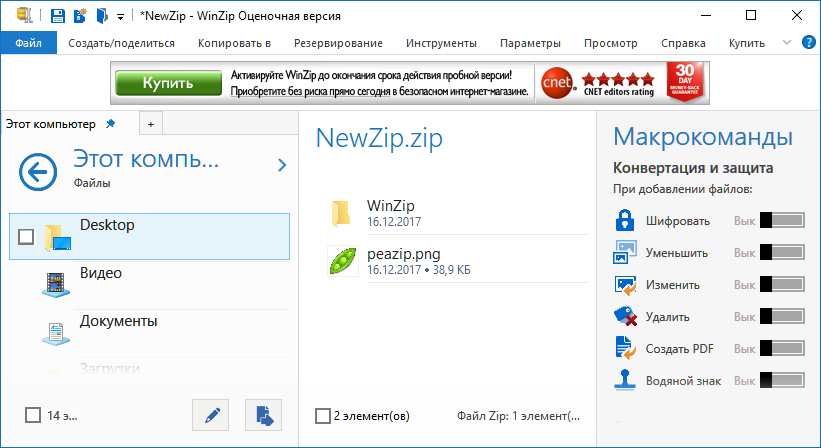Click the Уменьшить image resize icon
Image resolution: width=821 pixels, height=448 pixels.
click(x=625, y=252)
